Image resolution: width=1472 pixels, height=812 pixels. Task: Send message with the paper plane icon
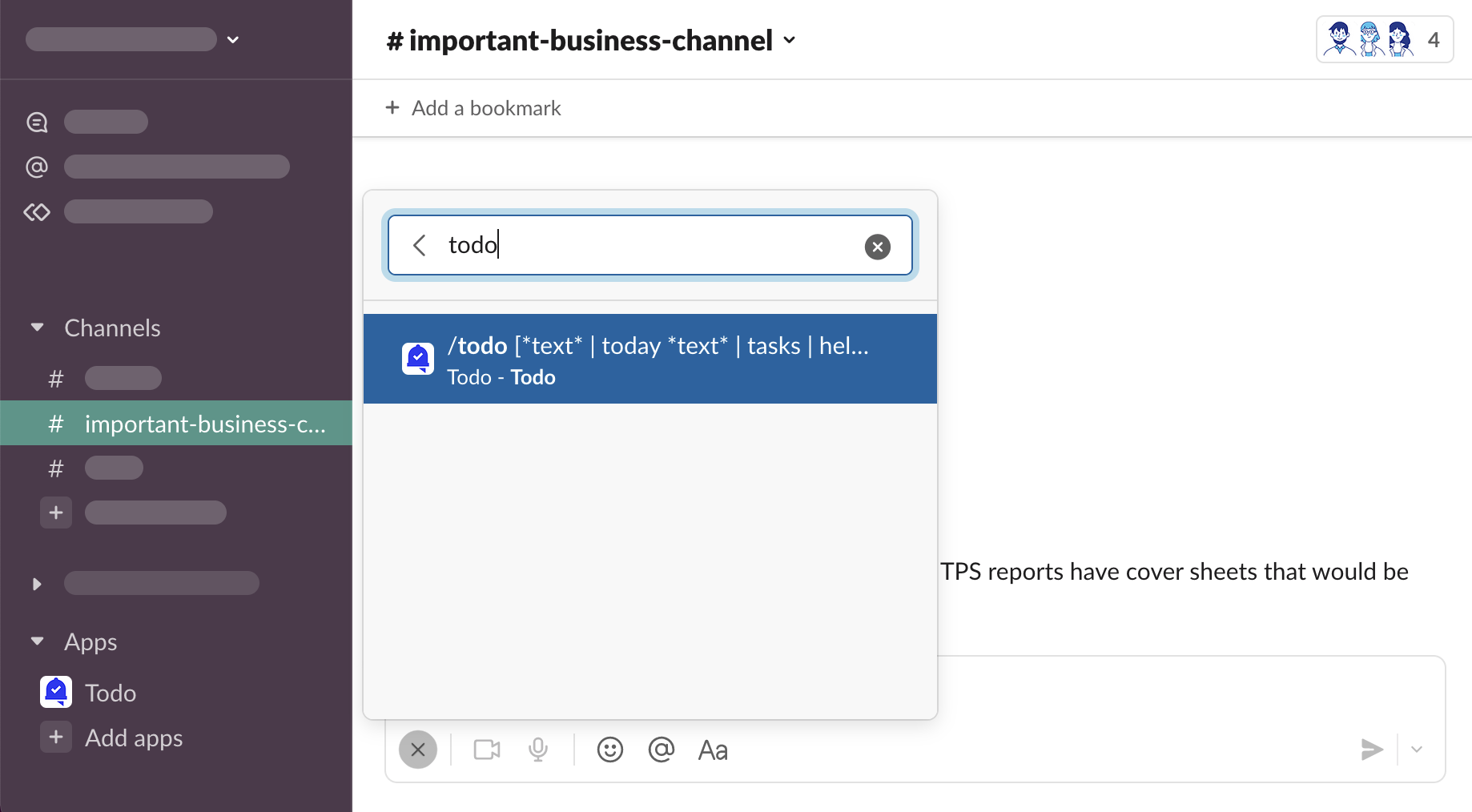(x=1371, y=750)
